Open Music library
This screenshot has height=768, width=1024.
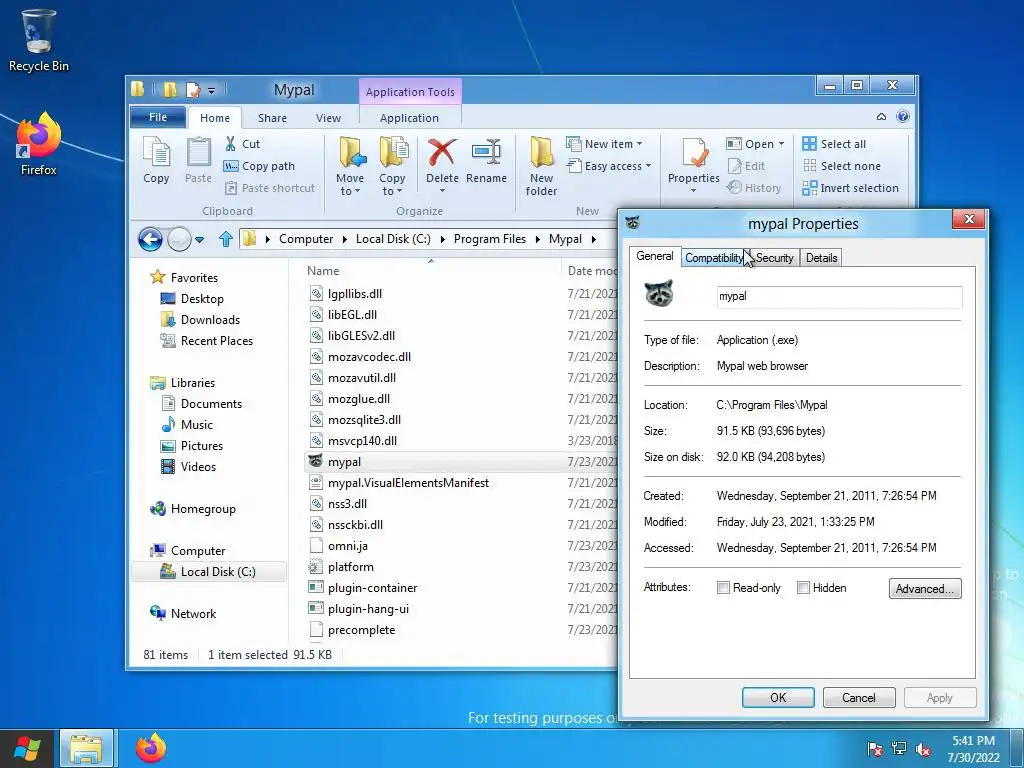(197, 424)
